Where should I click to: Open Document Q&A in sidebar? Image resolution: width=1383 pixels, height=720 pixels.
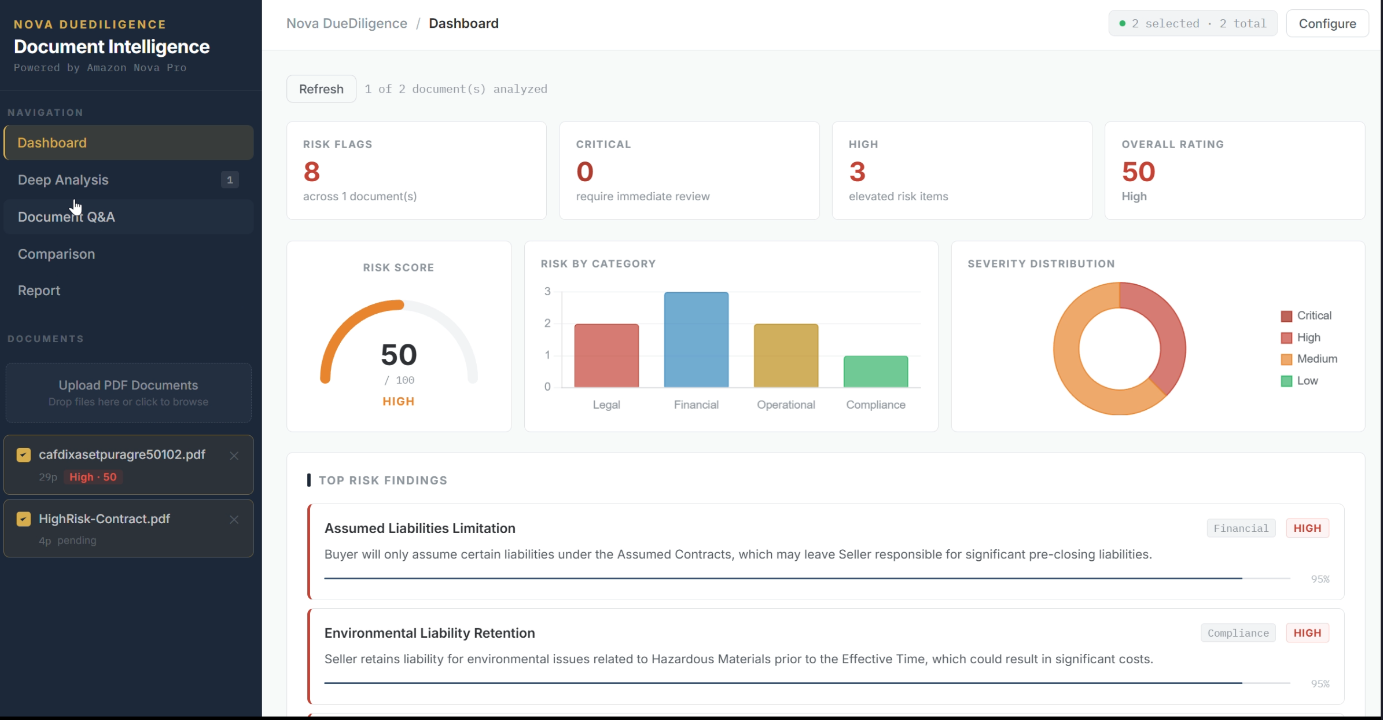click(x=128, y=217)
